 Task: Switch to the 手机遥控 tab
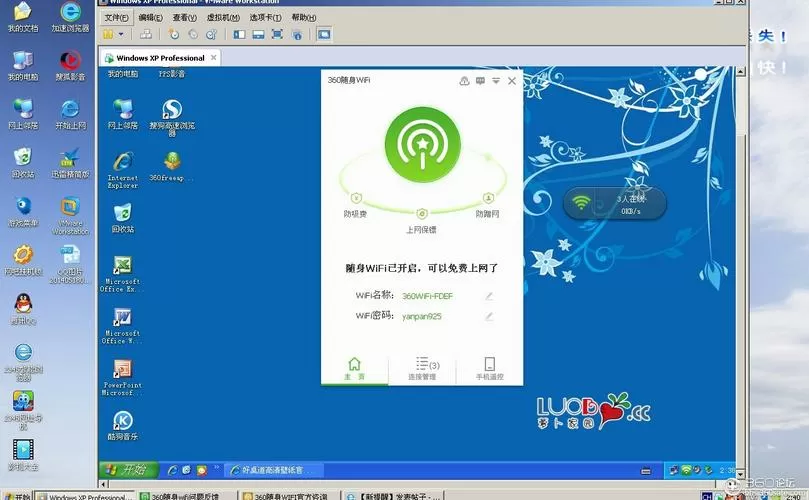(x=490, y=369)
